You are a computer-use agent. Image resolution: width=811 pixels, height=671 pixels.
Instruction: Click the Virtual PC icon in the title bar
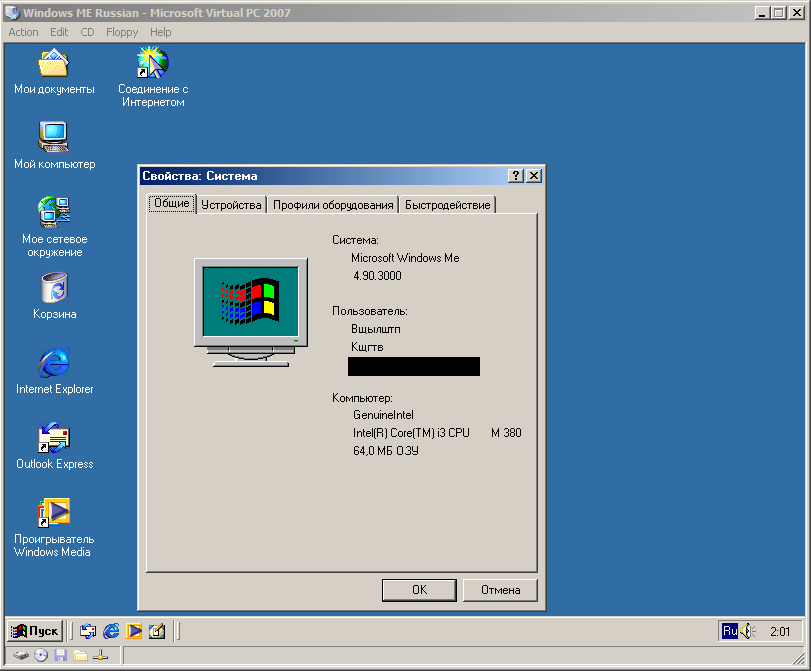click(12, 12)
